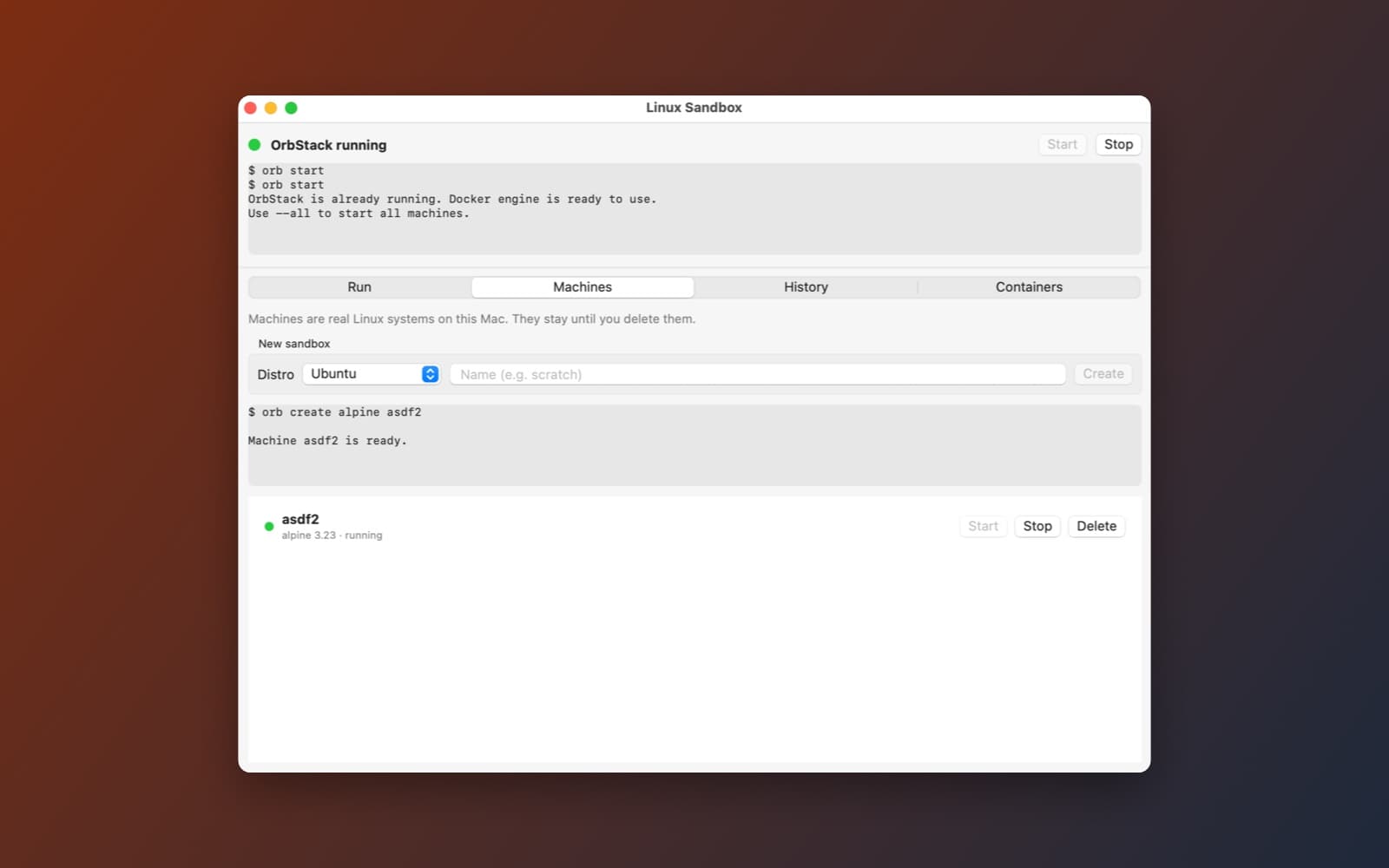Open the Distro dropdown showing Ubuntu
Viewport: 1389px width, 868px height.
click(x=371, y=374)
